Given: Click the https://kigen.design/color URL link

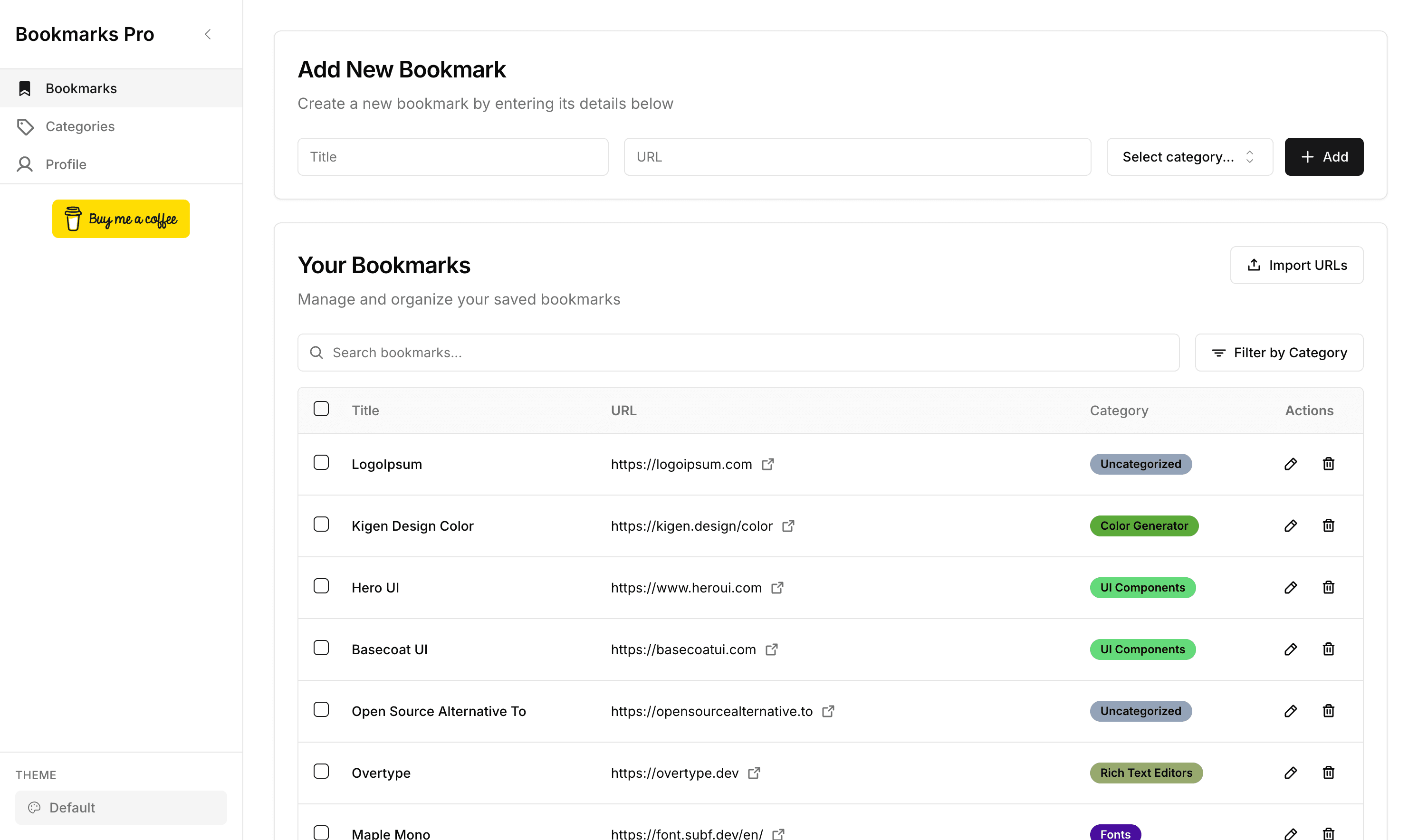Looking at the screenshot, I should [691, 526].
